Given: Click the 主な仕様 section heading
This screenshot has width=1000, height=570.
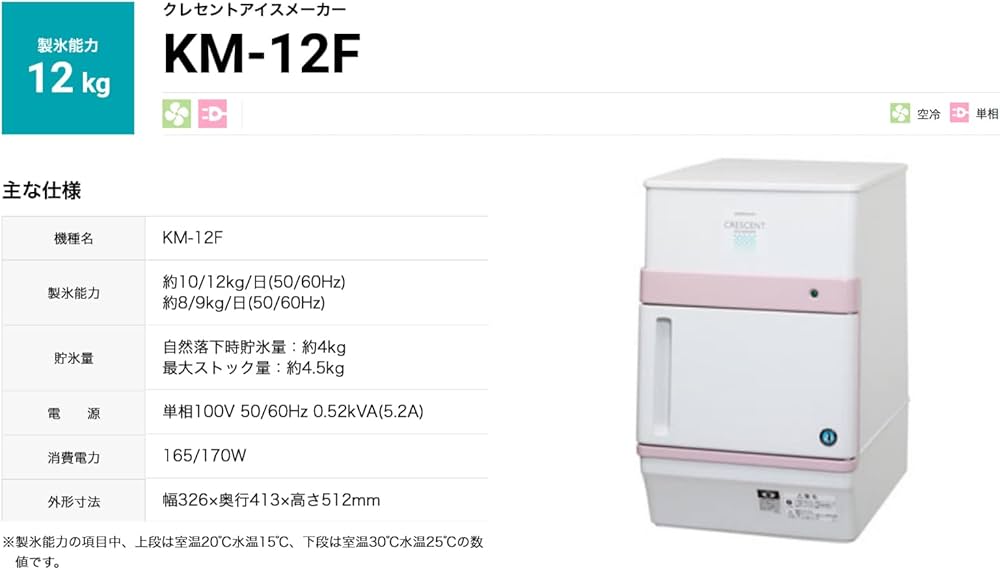Looking at the screenshot, I should pyautogui.click(x=41, y=191).
